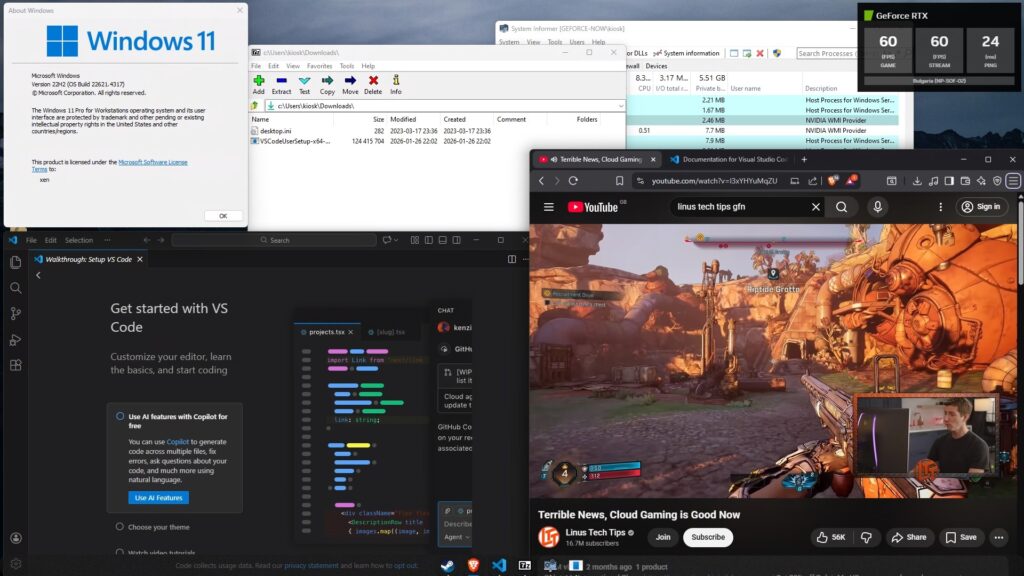The height and width of the screenshot is (576, 1024).
Task: Open Microsoft Software License Terms link
Action: pyautogui.click(x=153, y=162)
